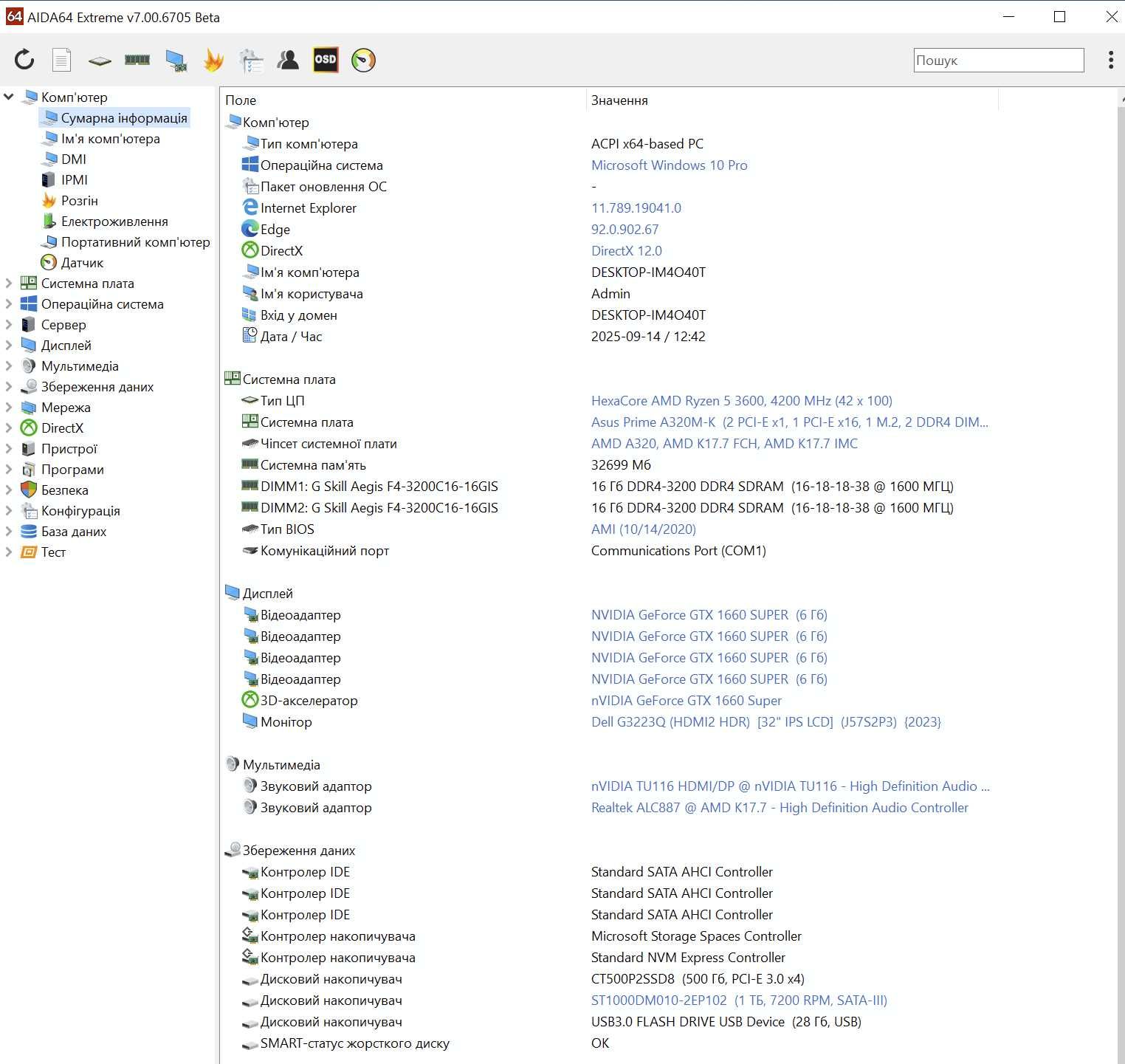Expand the Мультимедіа tree node
Viewport: 1125px width, 1064px height.
click(x=9, y=365)
